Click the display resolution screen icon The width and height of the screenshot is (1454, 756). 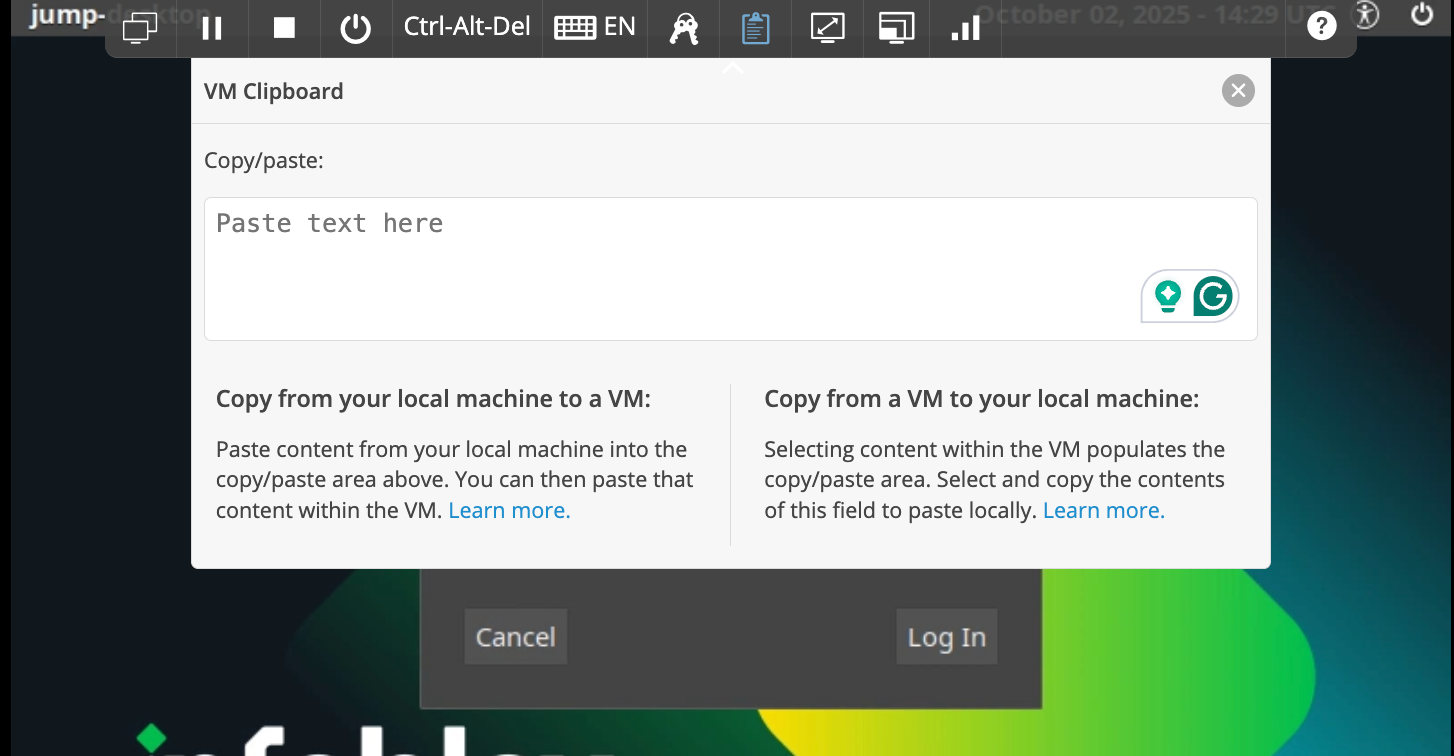pos(897,28)
